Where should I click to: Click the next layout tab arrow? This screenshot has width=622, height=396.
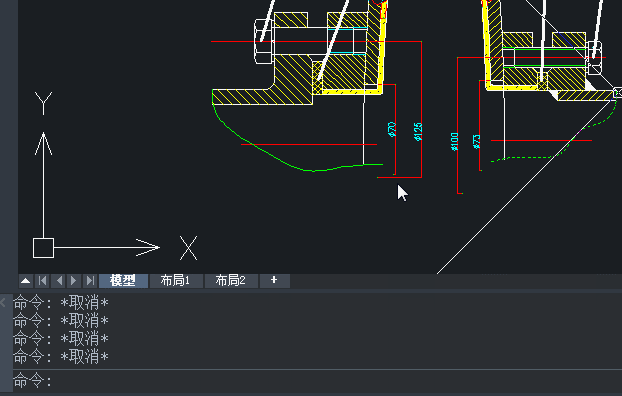pyautogui.click(x=74, y=281)
